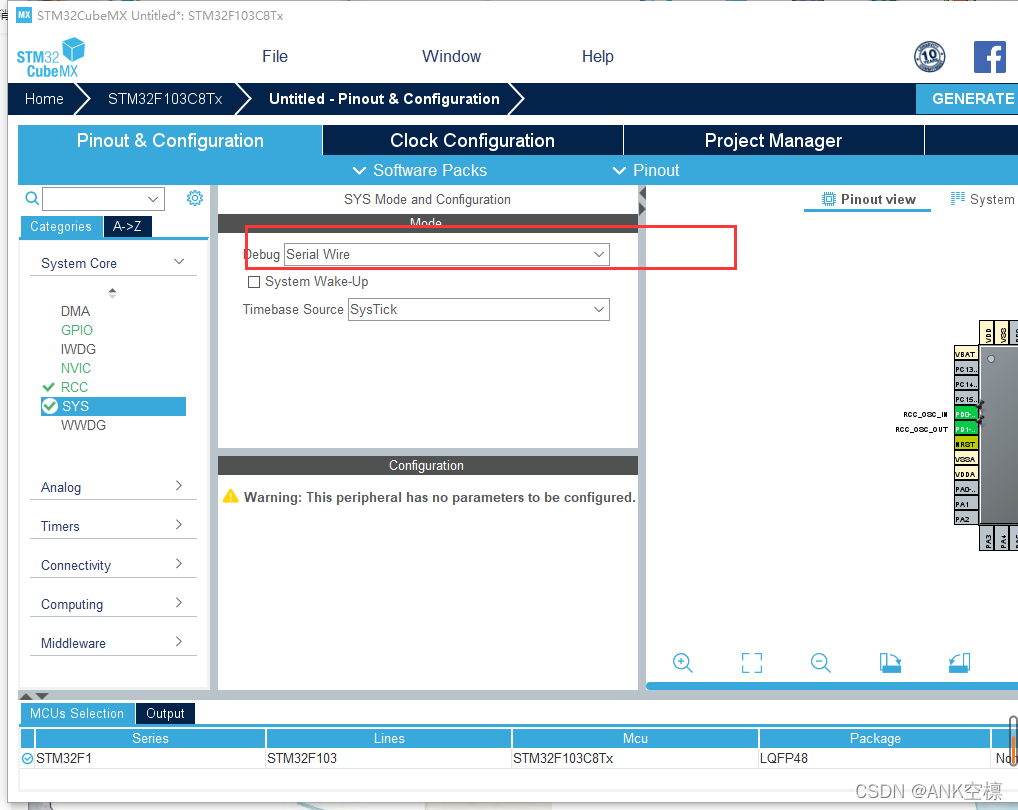This screenshot has width=1018, height=810.
Task: Select the MCUs Selection tab
Action: (77, 713)
